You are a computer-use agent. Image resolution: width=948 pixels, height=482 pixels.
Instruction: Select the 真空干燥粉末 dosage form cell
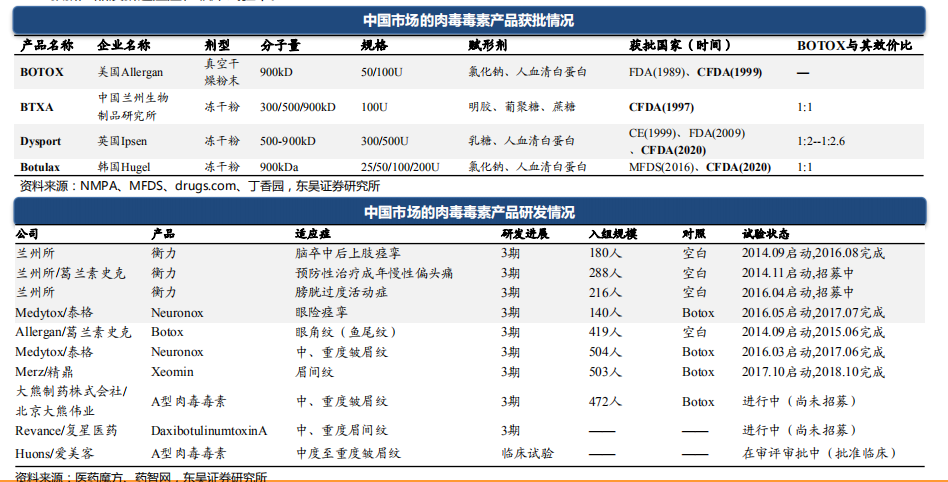222,72
